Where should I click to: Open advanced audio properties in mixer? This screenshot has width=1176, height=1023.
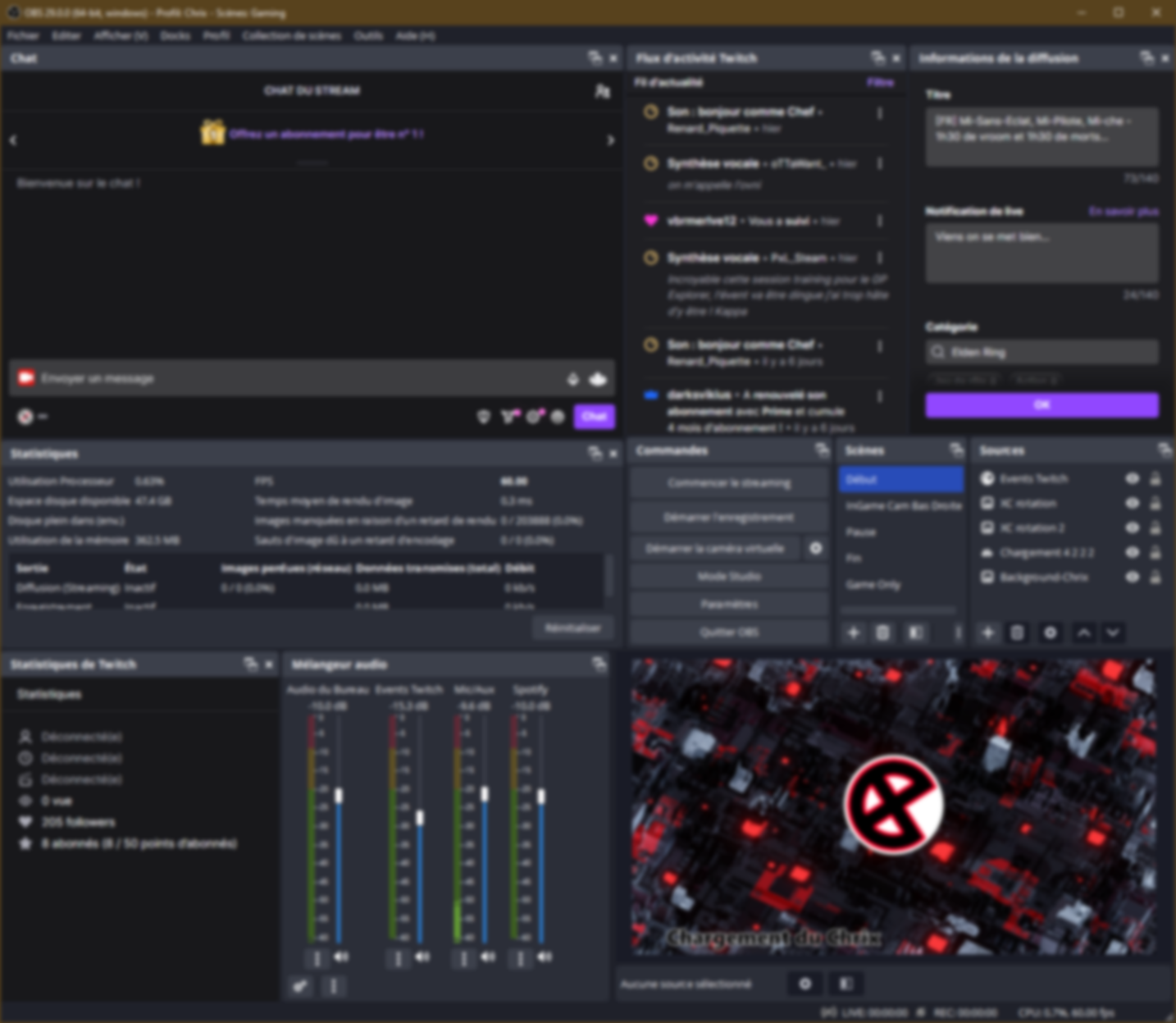(300, 986)
